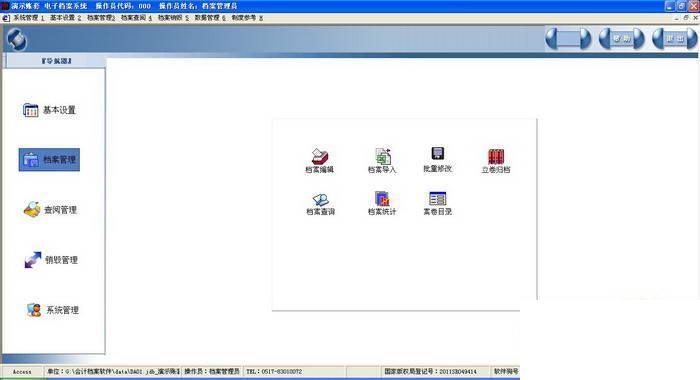
Task: Select the highlighted 档案管理 sidebar item
Action: pos(49,160)
